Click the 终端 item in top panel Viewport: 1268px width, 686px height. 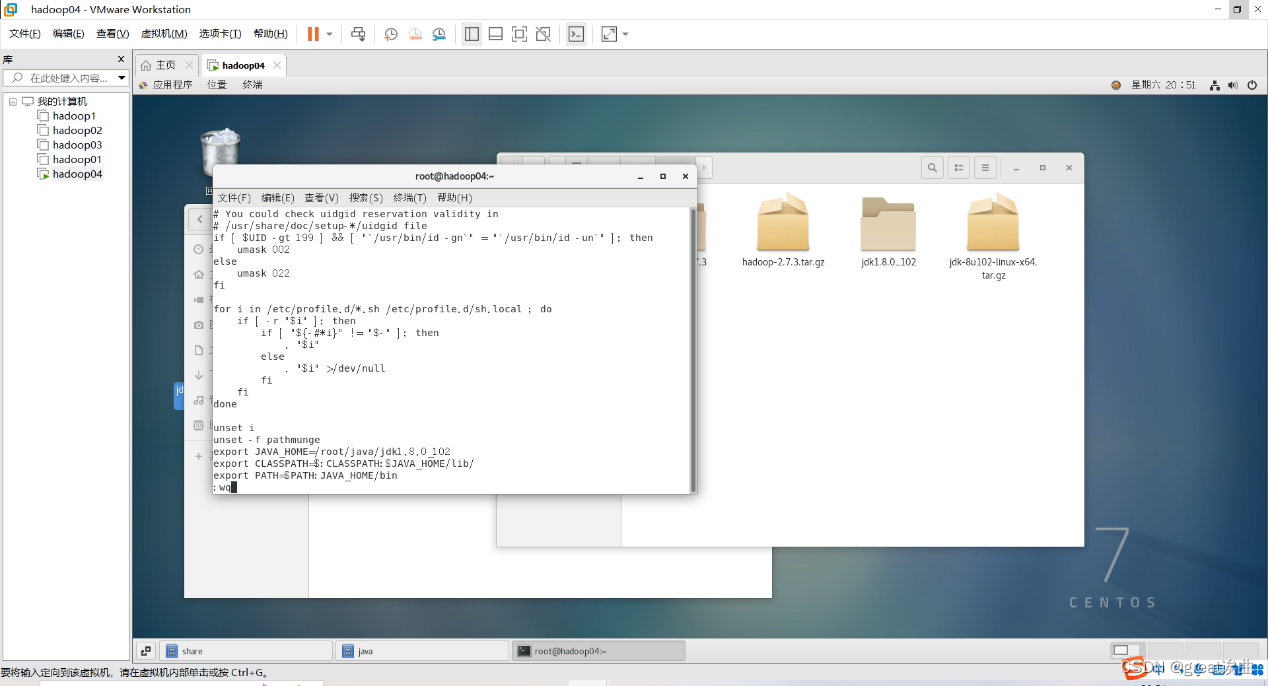252,85
